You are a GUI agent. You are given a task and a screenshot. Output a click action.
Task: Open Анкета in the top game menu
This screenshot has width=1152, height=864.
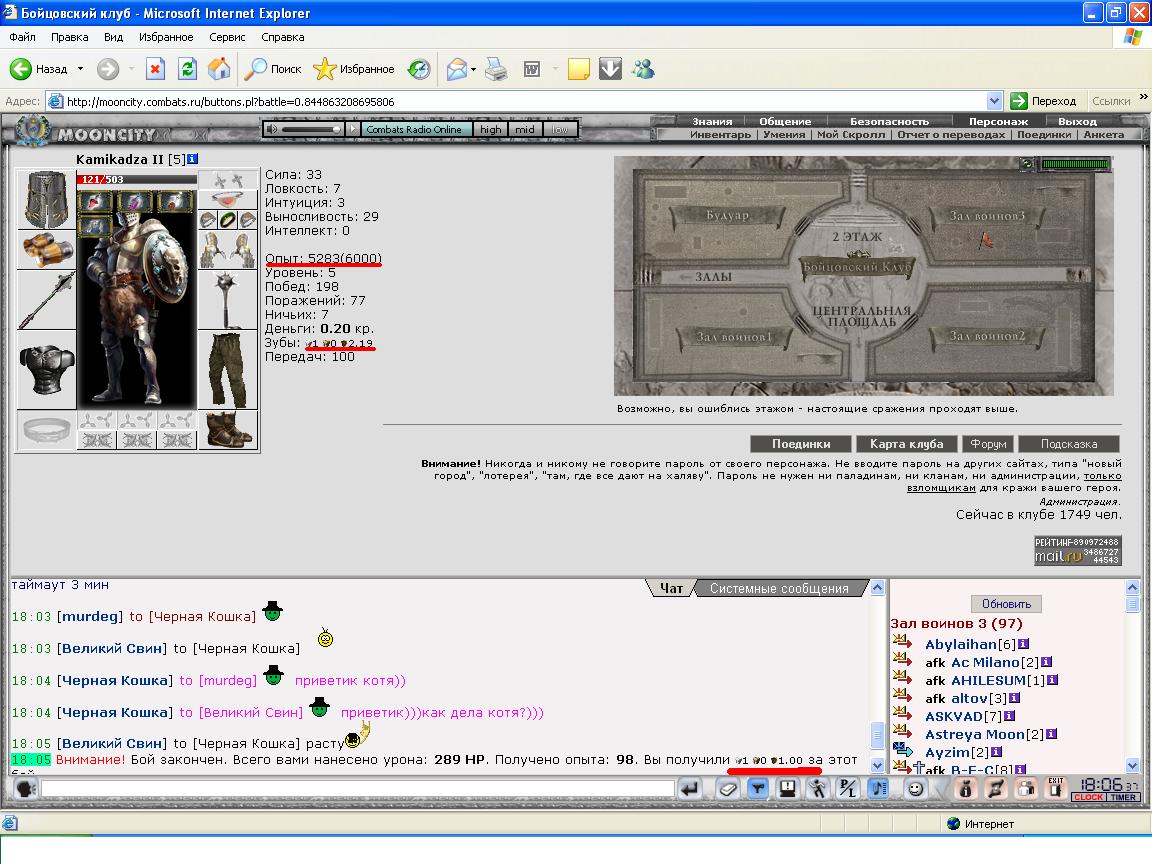(1104, 134)
